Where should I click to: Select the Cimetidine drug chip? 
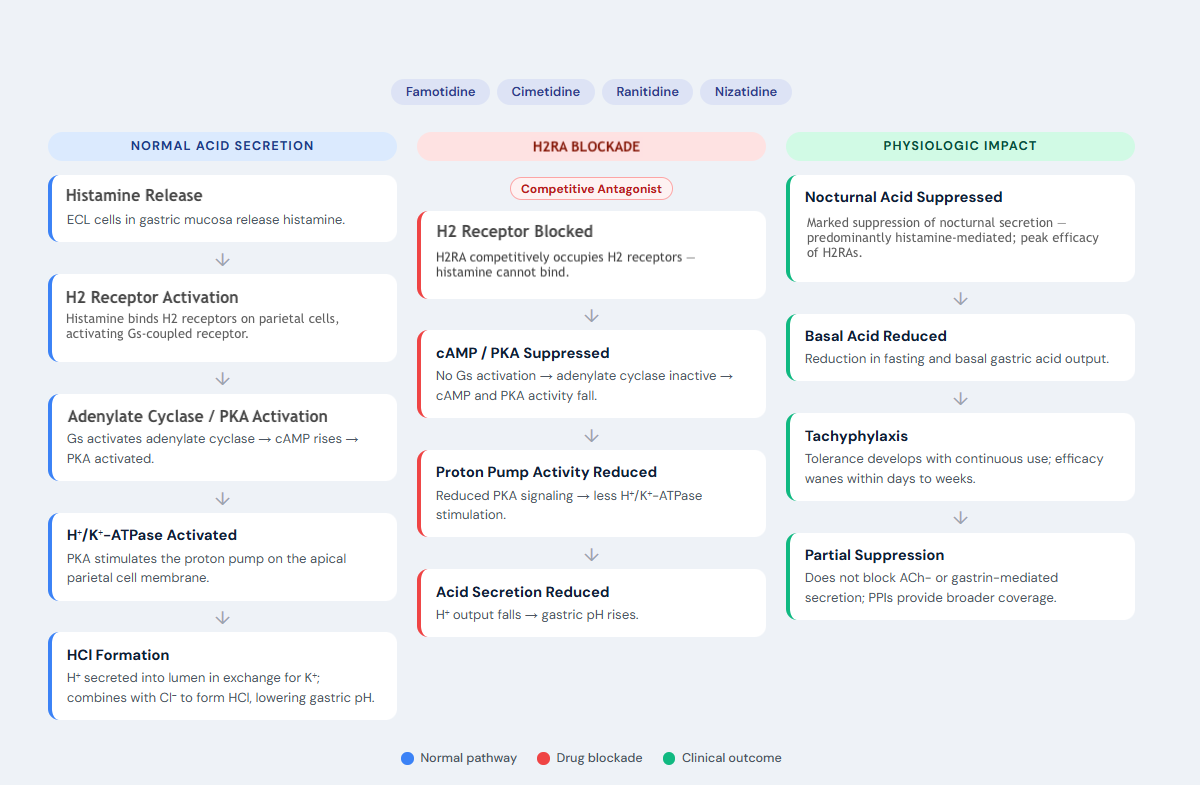[x=546, y=92]
